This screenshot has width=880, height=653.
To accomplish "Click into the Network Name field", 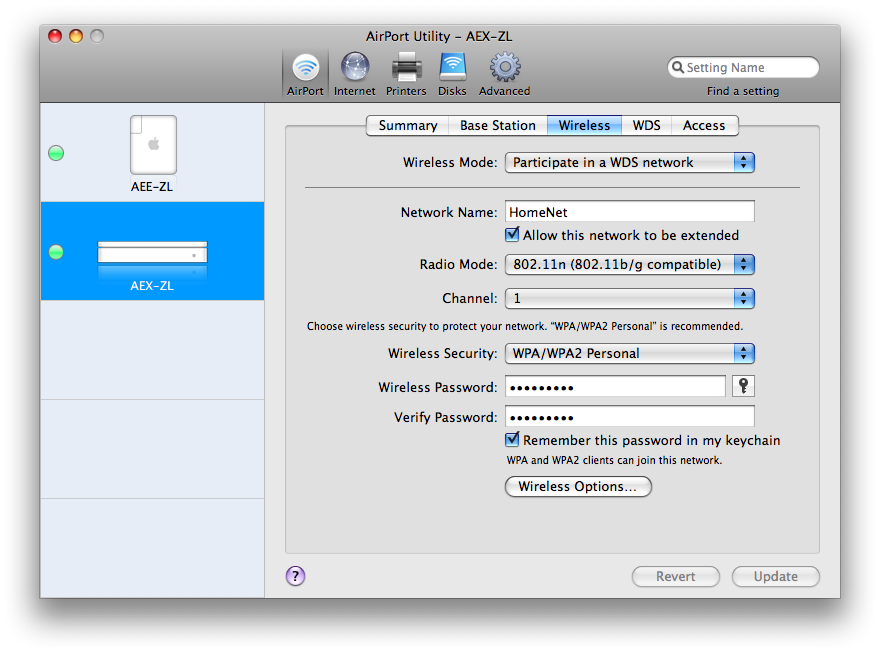I will click(630, 212).
